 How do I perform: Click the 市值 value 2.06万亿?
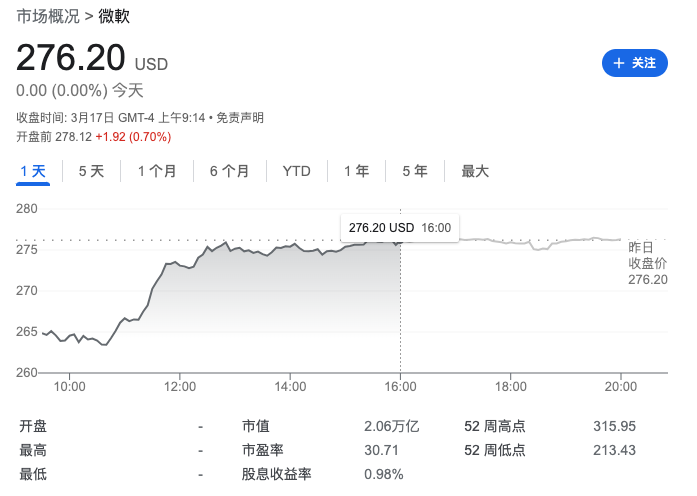point(391,426)
